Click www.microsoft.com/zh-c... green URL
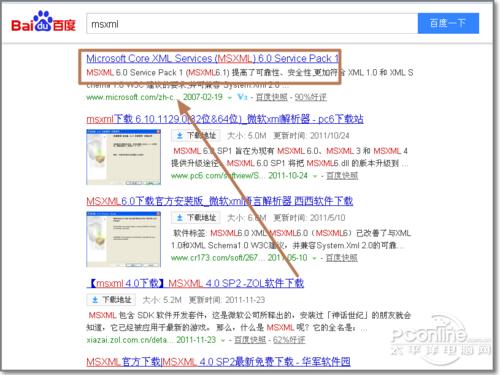The image size is (500, 375). (132, 97)
